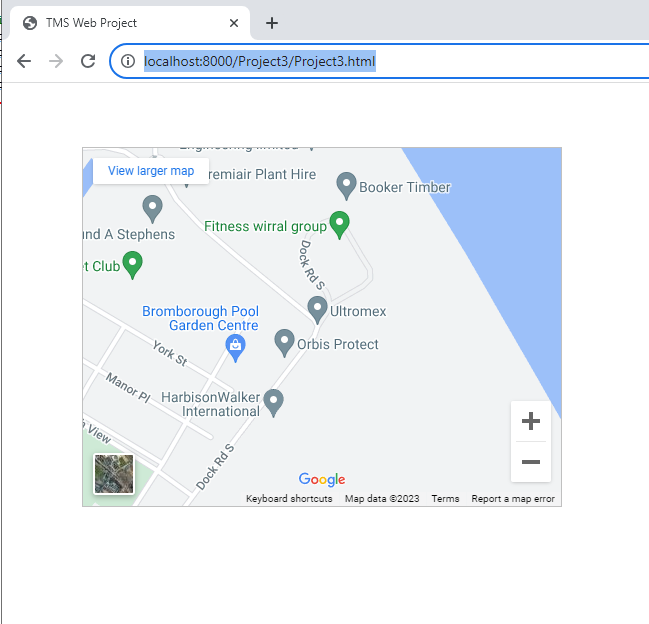This screenshot has width=649, height=624.
Task: Switch to satellite imagery thumbnail
Action: click(114, 474)
